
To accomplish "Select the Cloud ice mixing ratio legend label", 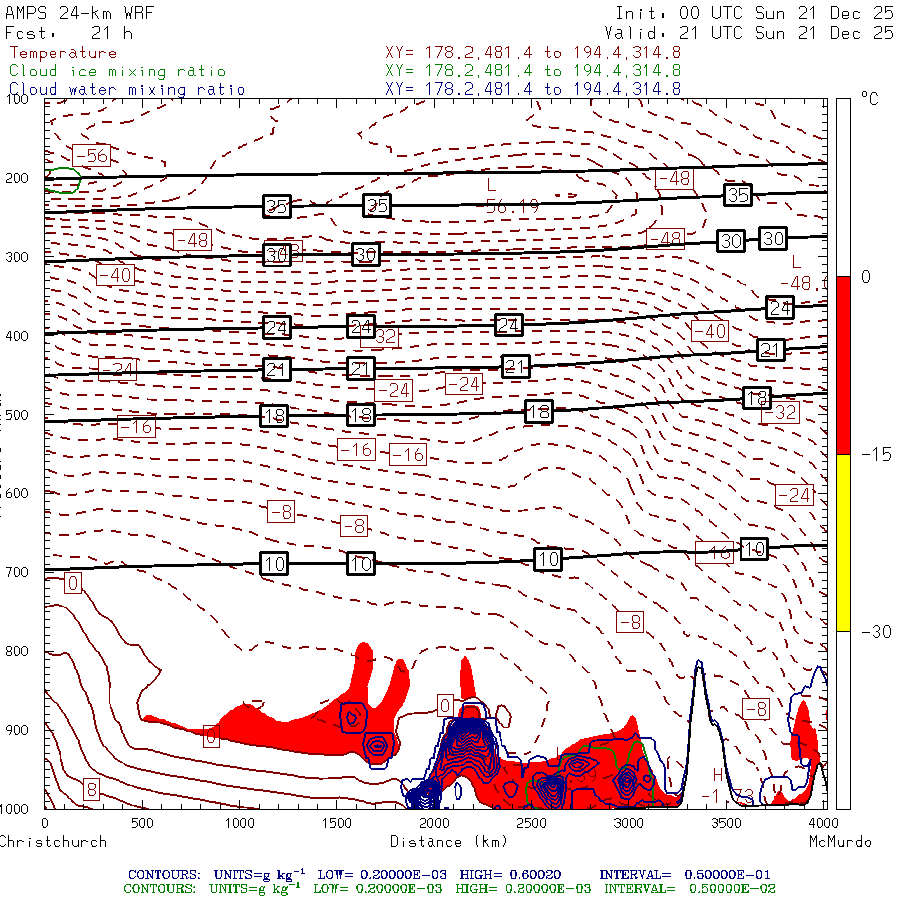I will 117,71.
